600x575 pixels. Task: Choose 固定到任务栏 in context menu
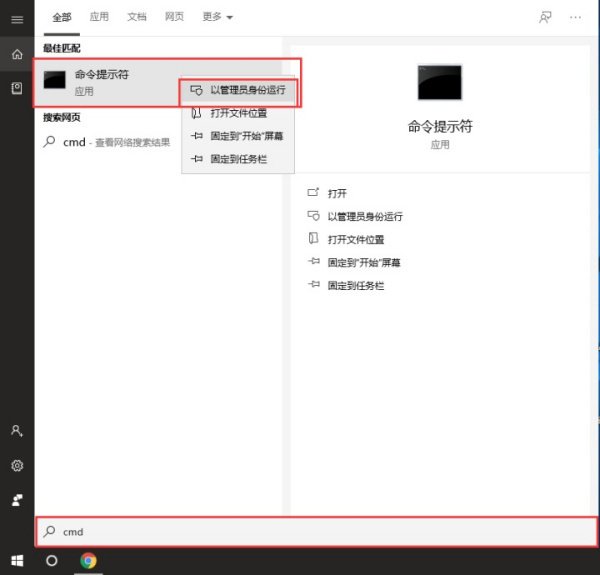tap(238, 159)
